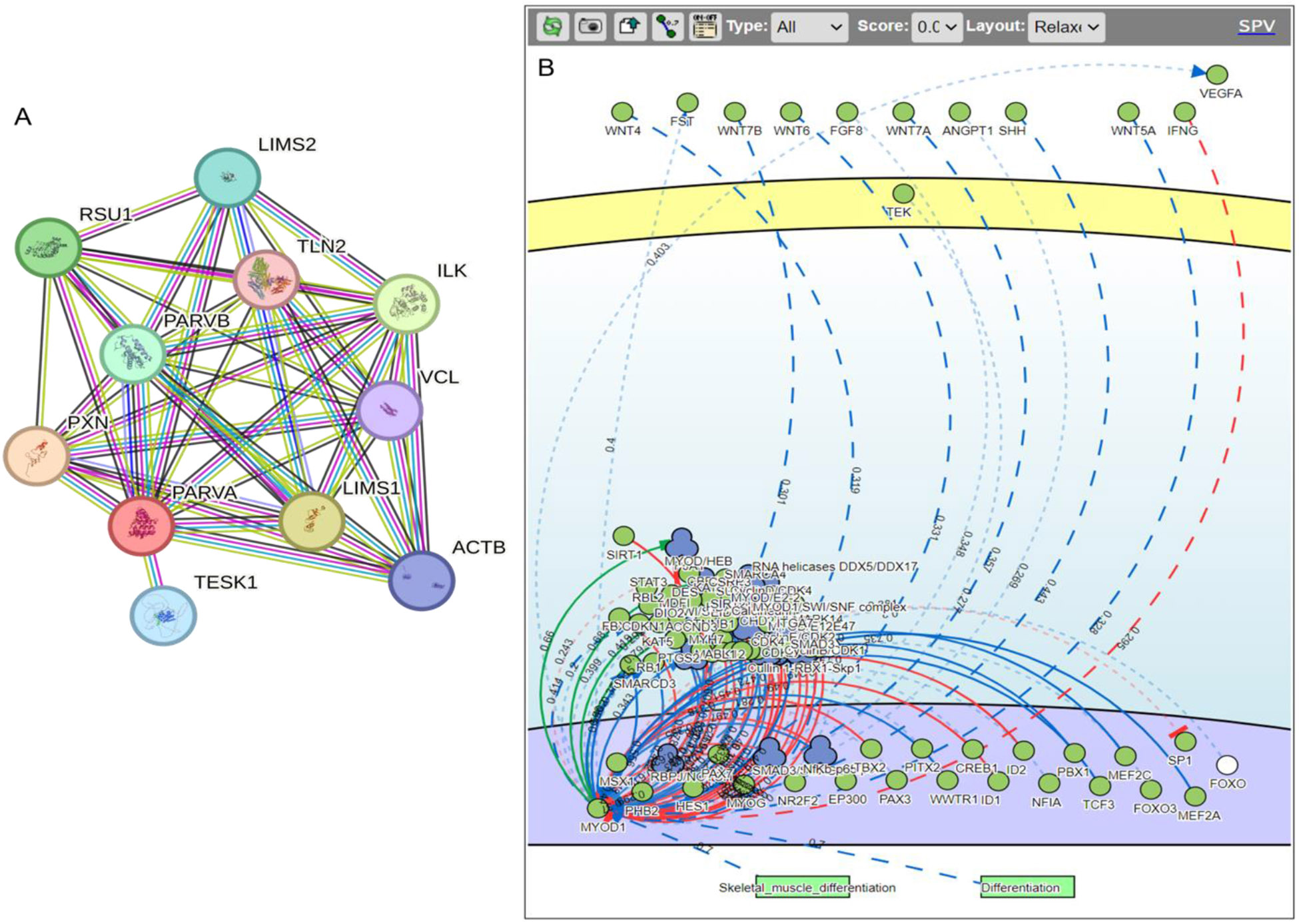Screen dimensions: 1299x924
Task: Click the TESK1 protein node
Action: [x=163, y=616]
